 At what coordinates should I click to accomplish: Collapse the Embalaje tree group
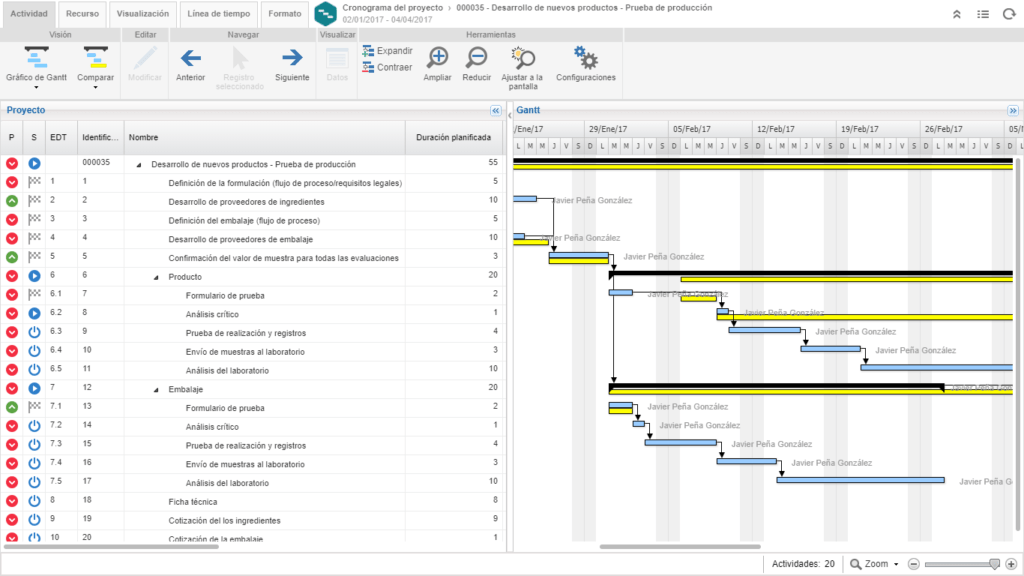pos(156,389)
